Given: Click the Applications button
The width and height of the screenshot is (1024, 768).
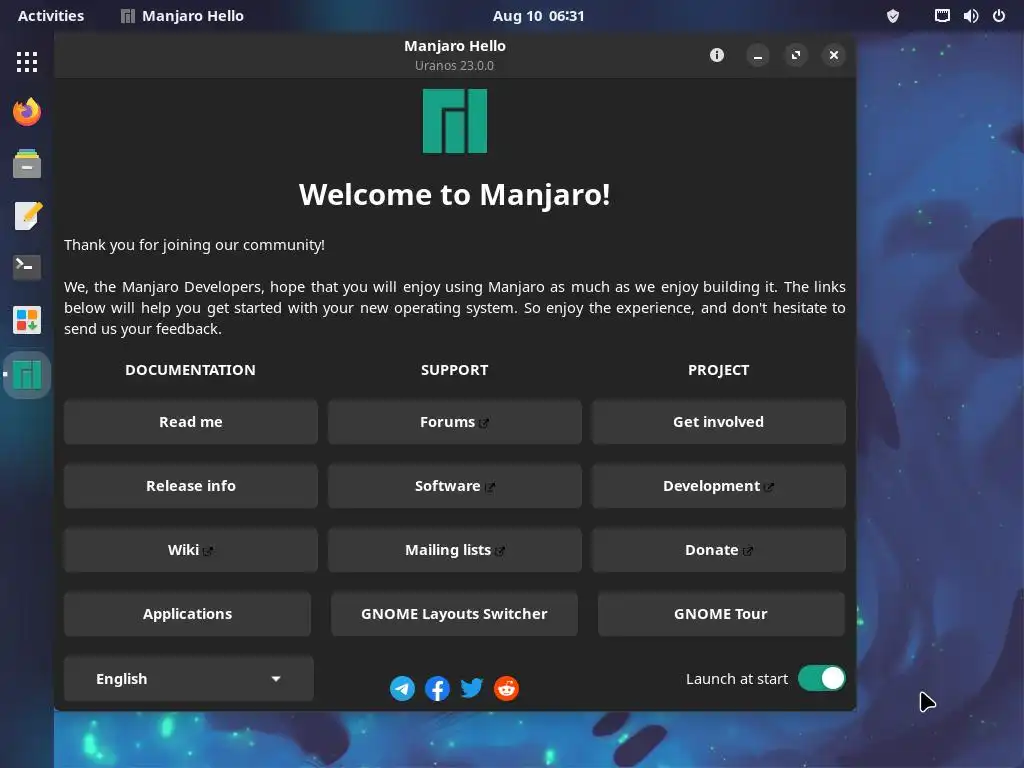Looking at the screenshot, I should [187, 614].
